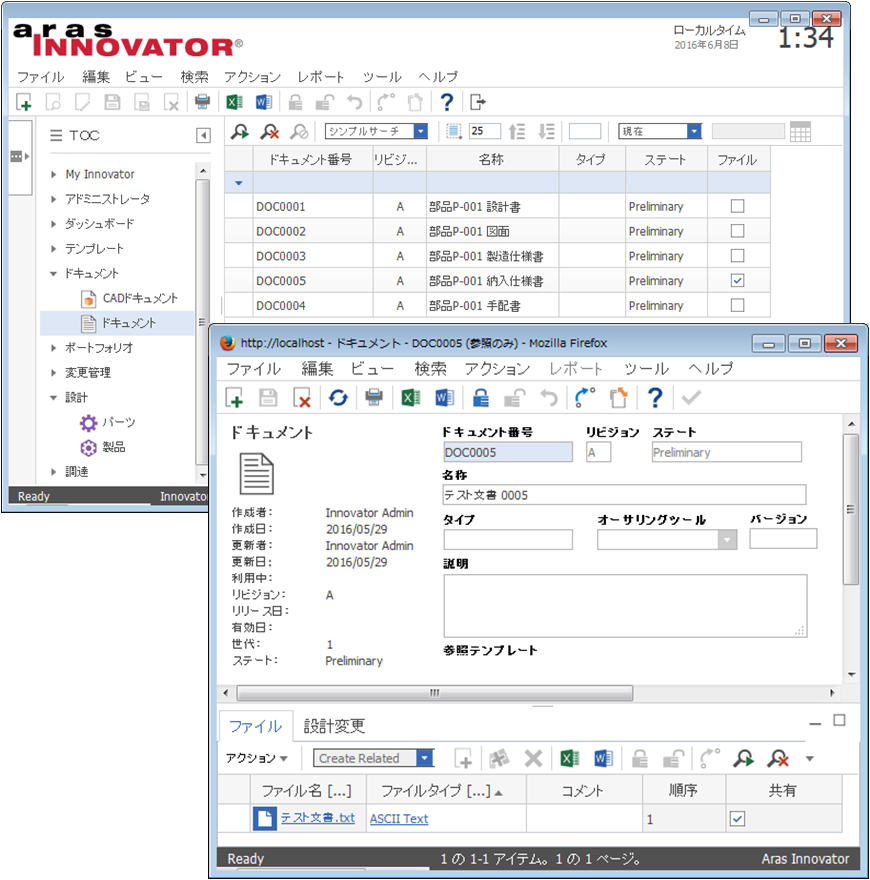Export to Excel from the main Aras toolbar
870x880 pixels.
(234, 102)
